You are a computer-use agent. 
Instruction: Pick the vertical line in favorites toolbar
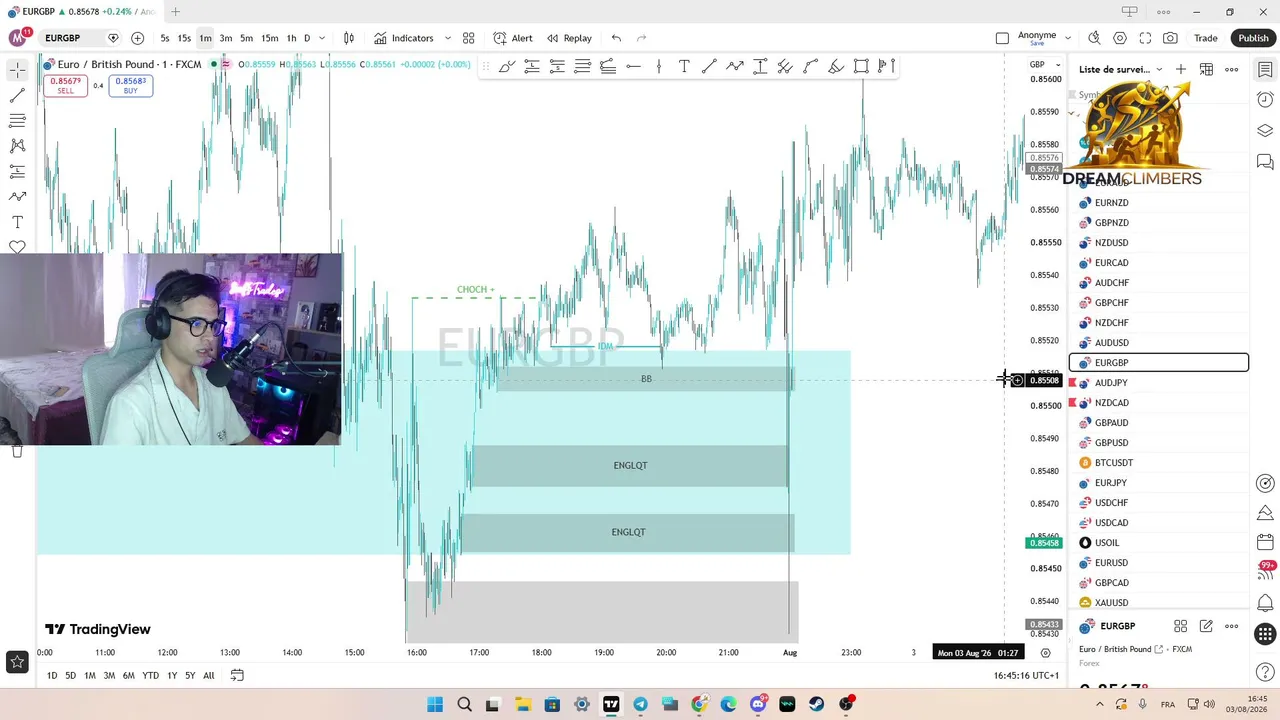659,66
